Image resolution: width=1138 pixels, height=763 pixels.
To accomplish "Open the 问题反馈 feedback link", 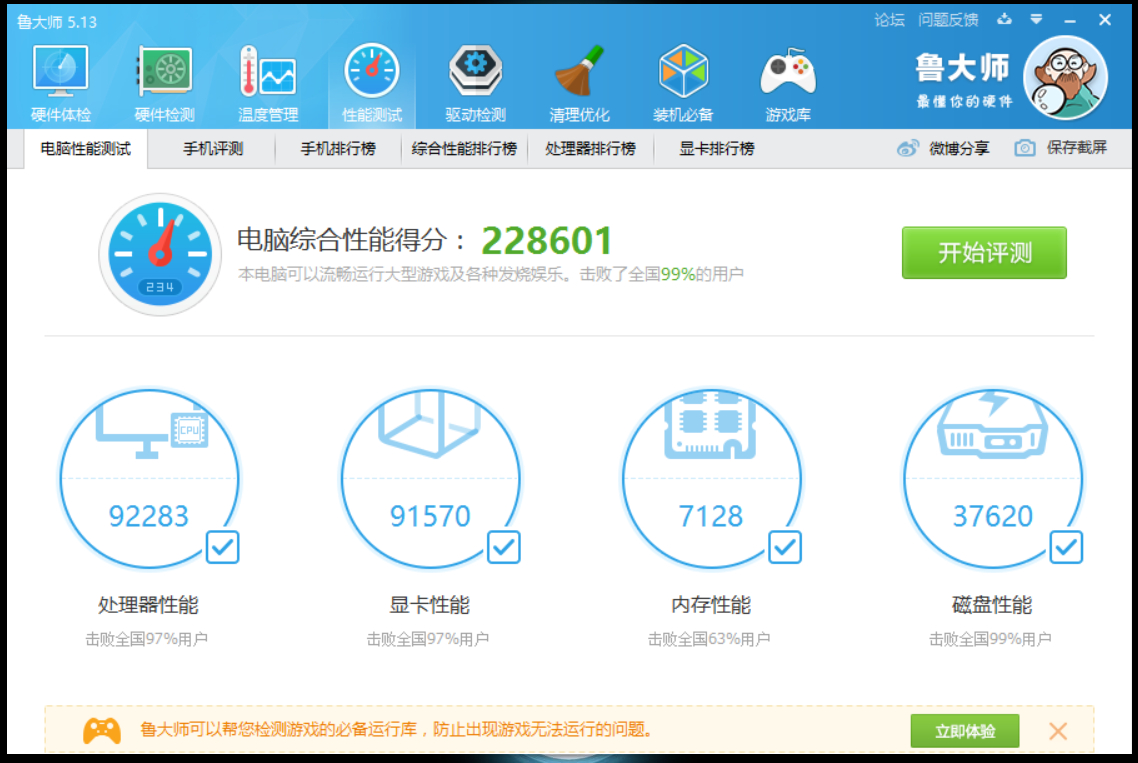I will pos(948,20).
